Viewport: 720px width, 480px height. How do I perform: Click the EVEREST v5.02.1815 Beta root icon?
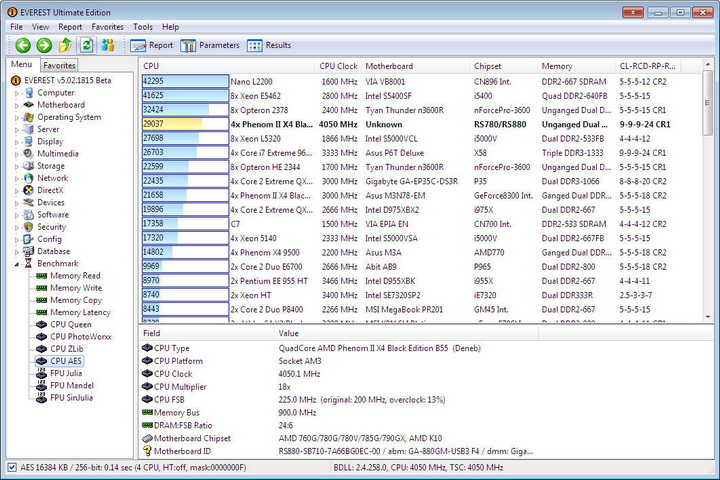[x=16, y=80]
